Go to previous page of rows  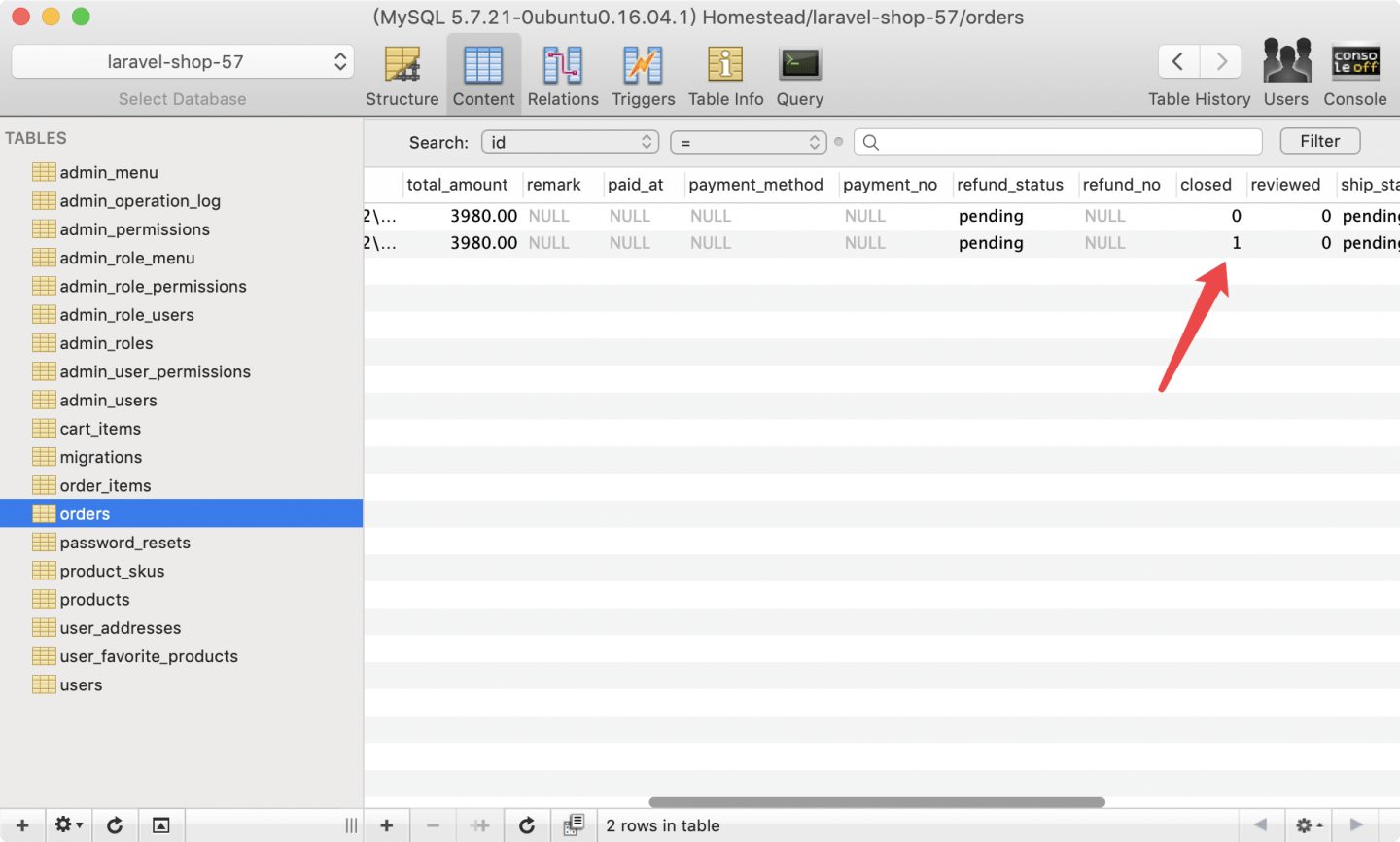point(1260,825)
